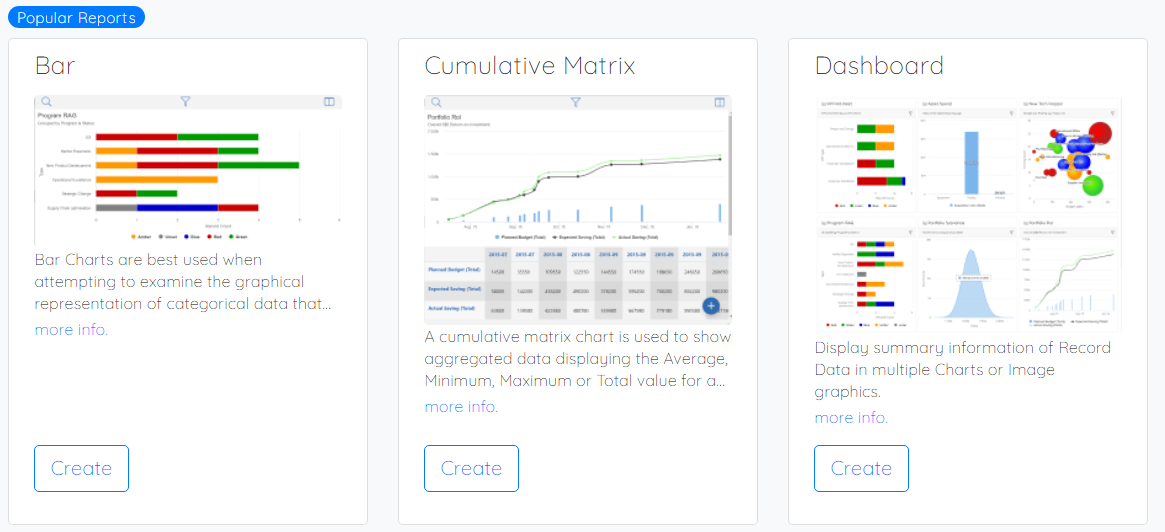Click the search icon in Bar preview

pos(46,102)
